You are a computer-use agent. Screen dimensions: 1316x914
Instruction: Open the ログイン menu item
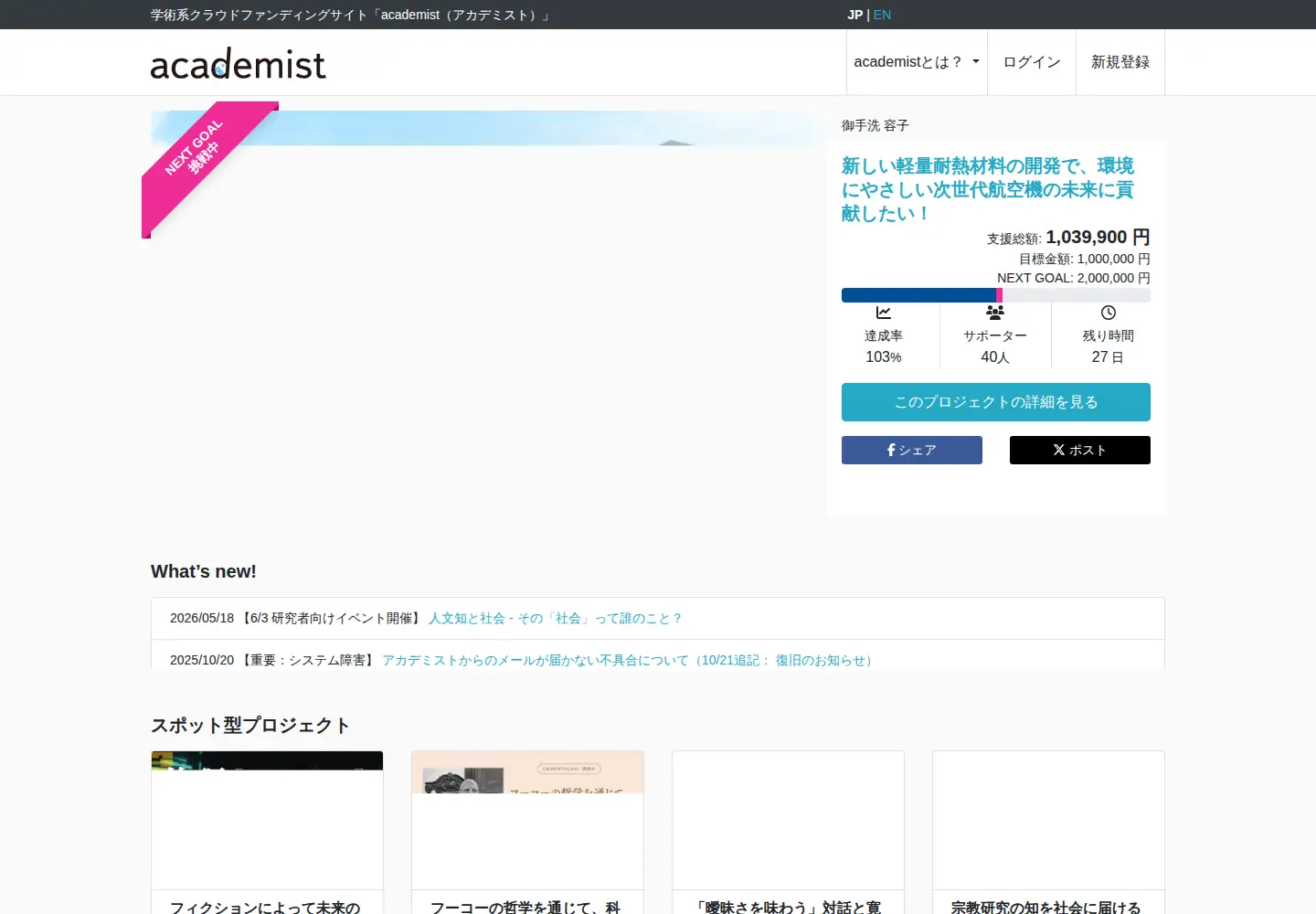pyautogui.click(x=1032, y=62)
